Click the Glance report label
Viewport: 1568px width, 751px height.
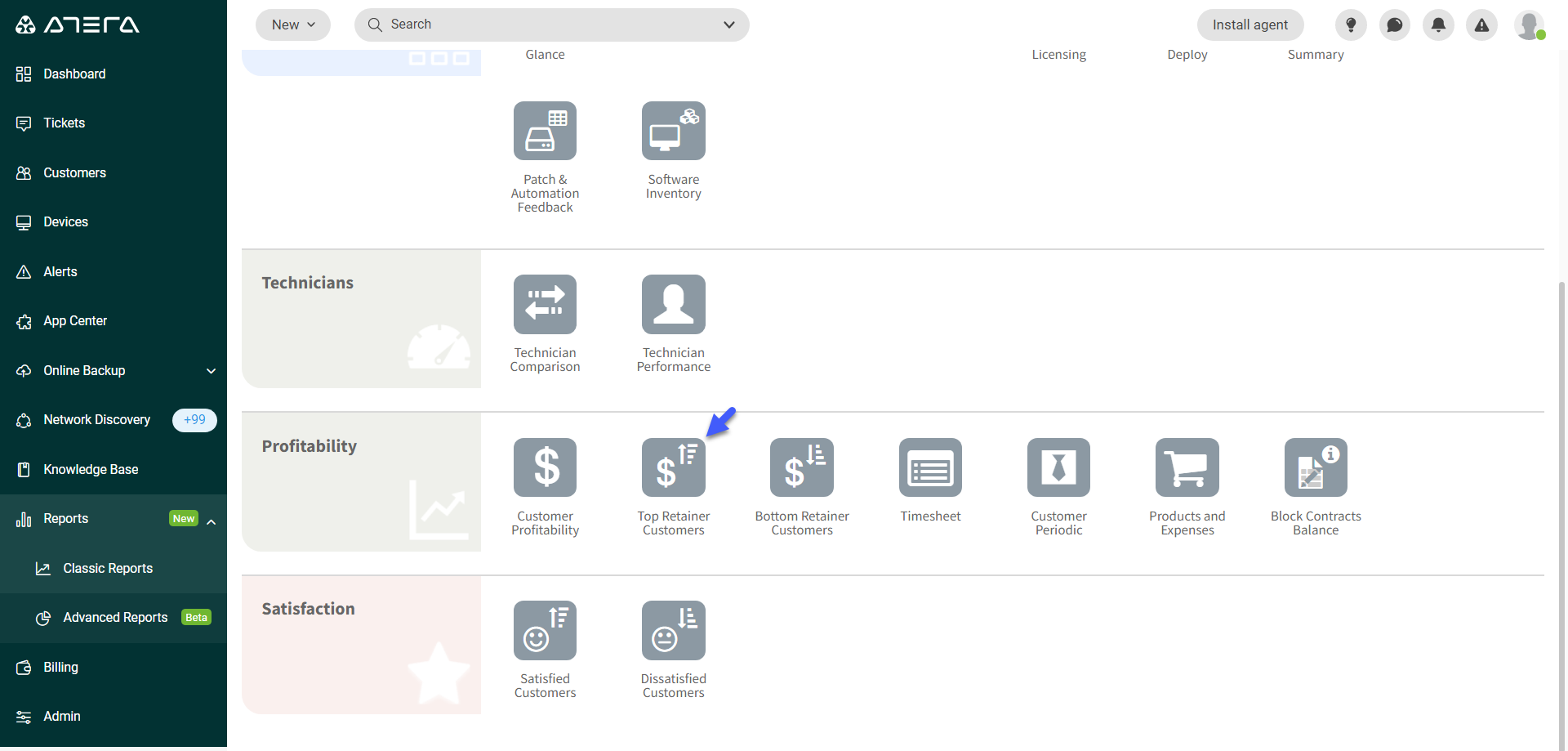click(x=545, y=55)
